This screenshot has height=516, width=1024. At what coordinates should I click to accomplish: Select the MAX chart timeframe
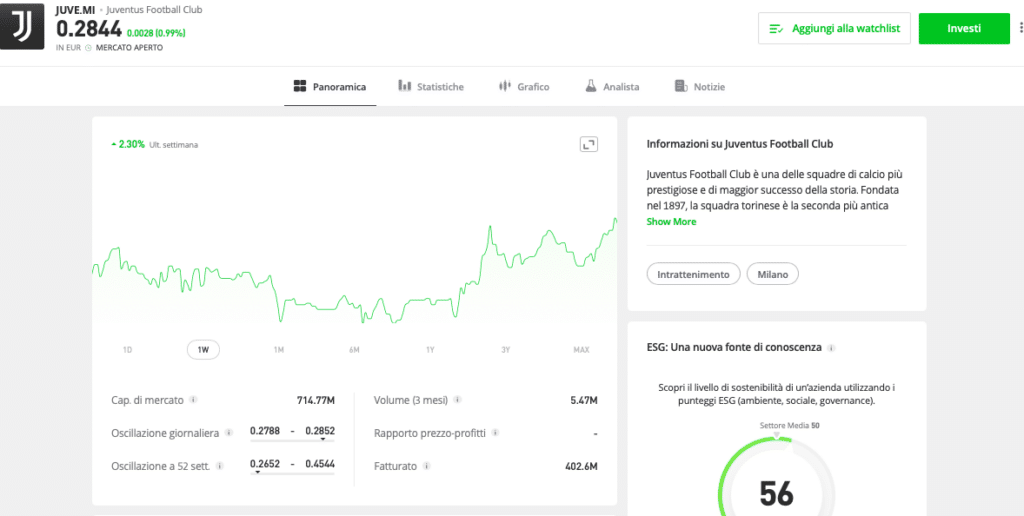(x=581, y=350)
